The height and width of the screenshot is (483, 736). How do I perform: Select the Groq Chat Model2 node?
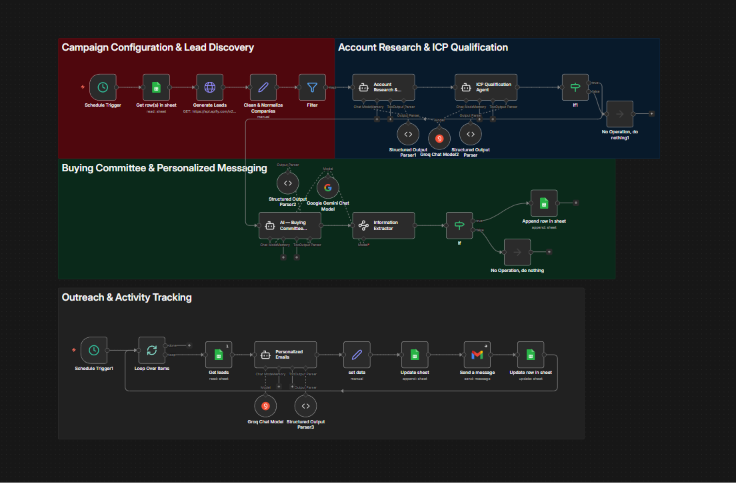click(x=439, y=138)
